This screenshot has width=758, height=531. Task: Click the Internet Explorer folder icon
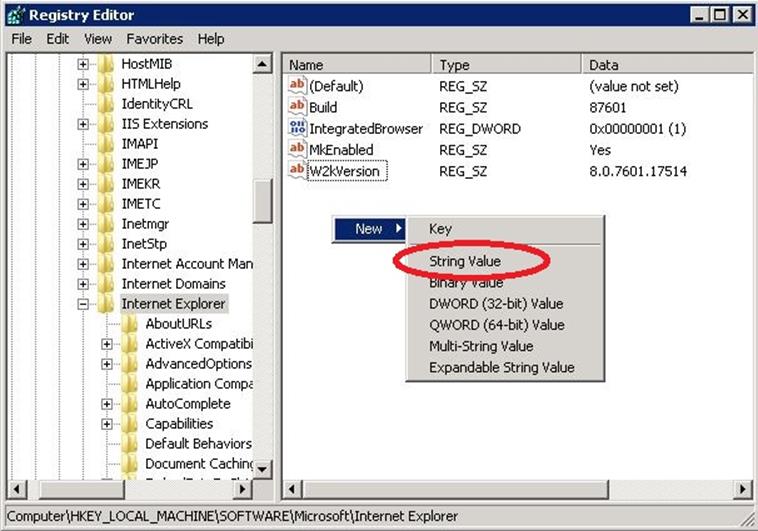click(106, 304)
